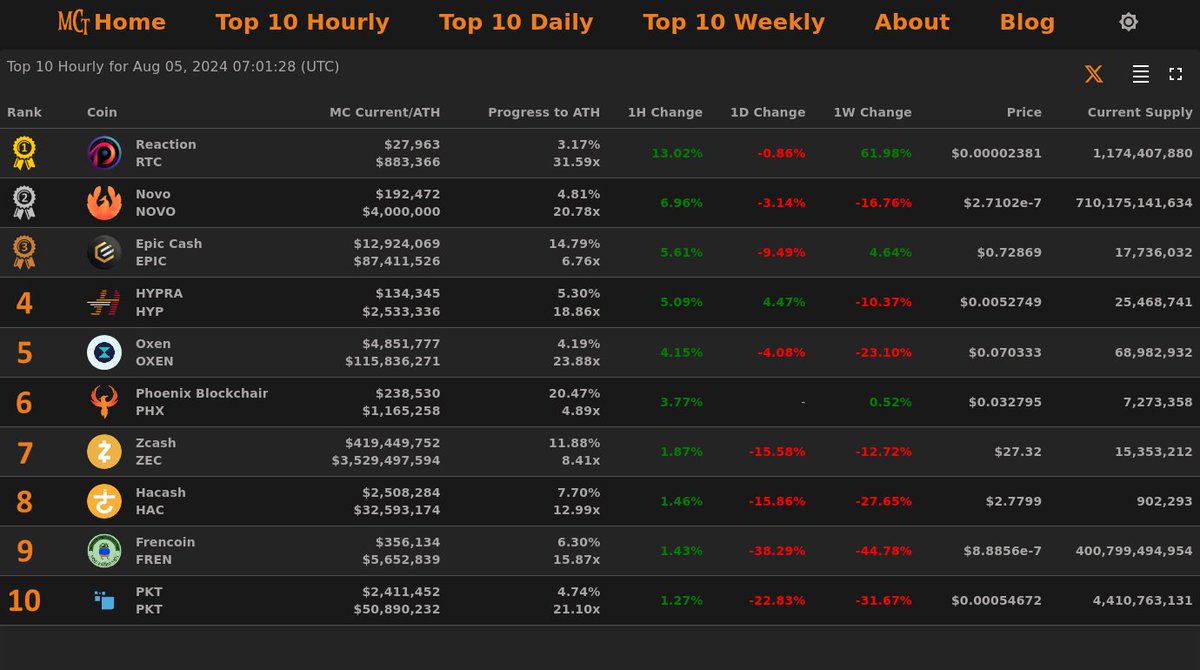Sort by 1D Change column header
Viewport: 1200px width, 670px height.
(768, 113)
